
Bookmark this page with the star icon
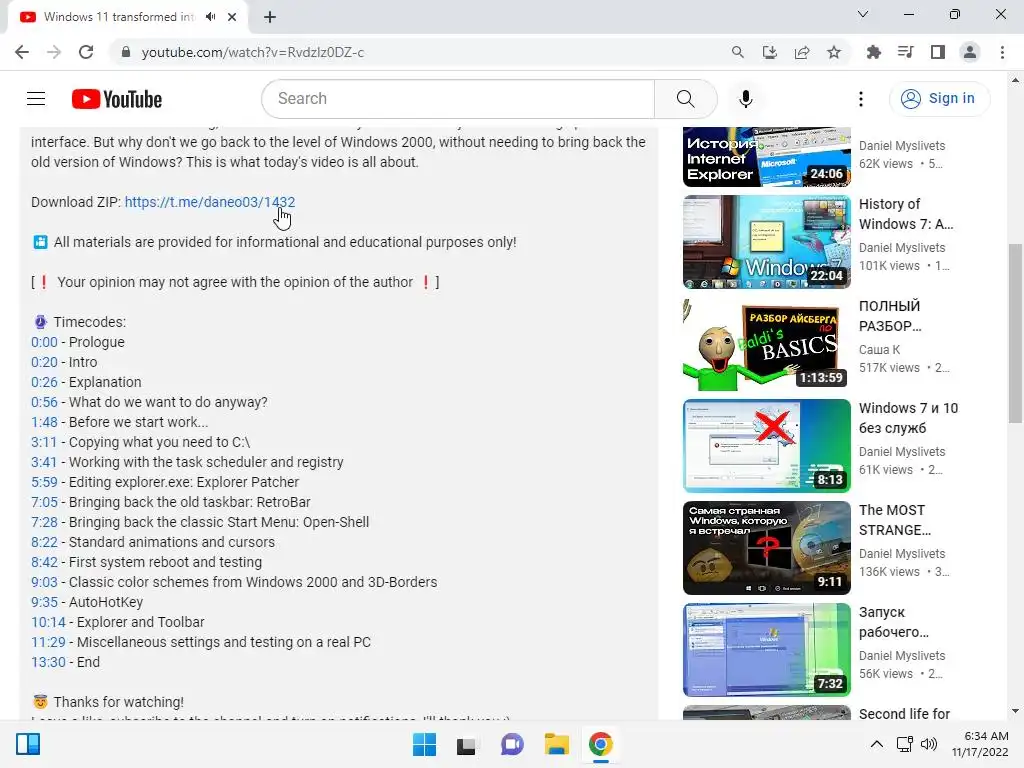[833, 52]
